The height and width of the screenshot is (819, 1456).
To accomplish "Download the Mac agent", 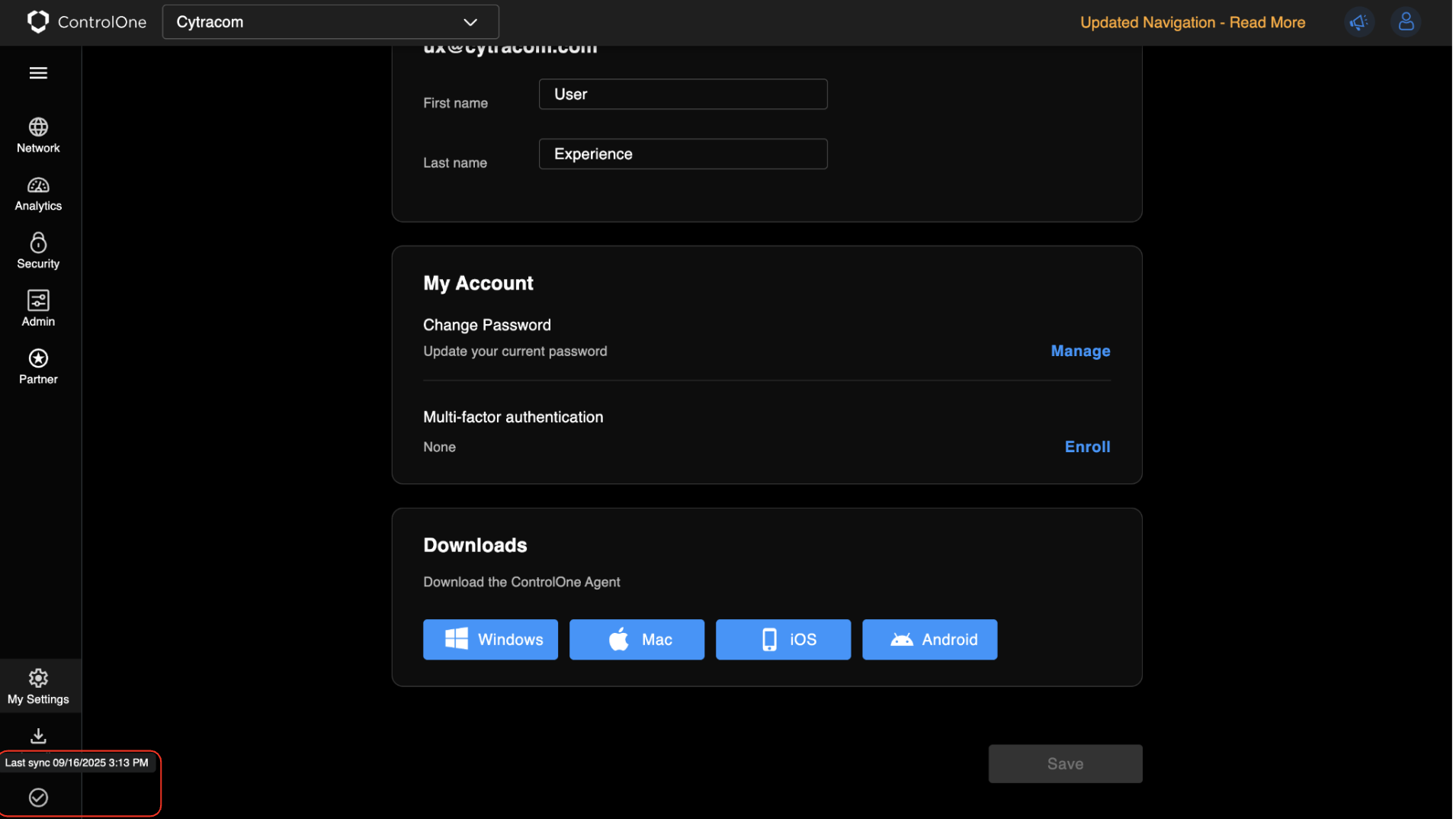I will [637, 640].
